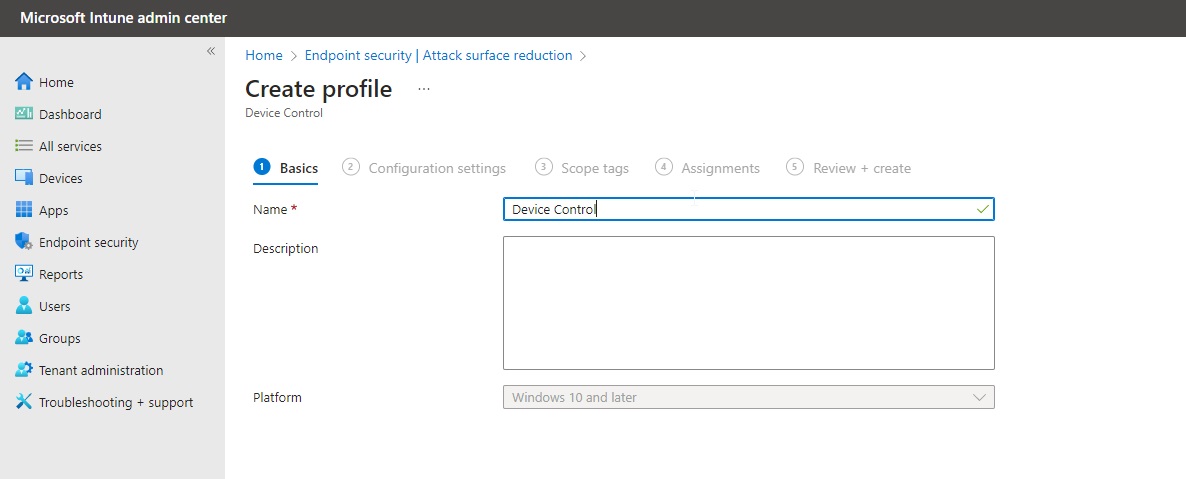Click into the Description text area
The image size is (1186, 479).
point(749,303)
